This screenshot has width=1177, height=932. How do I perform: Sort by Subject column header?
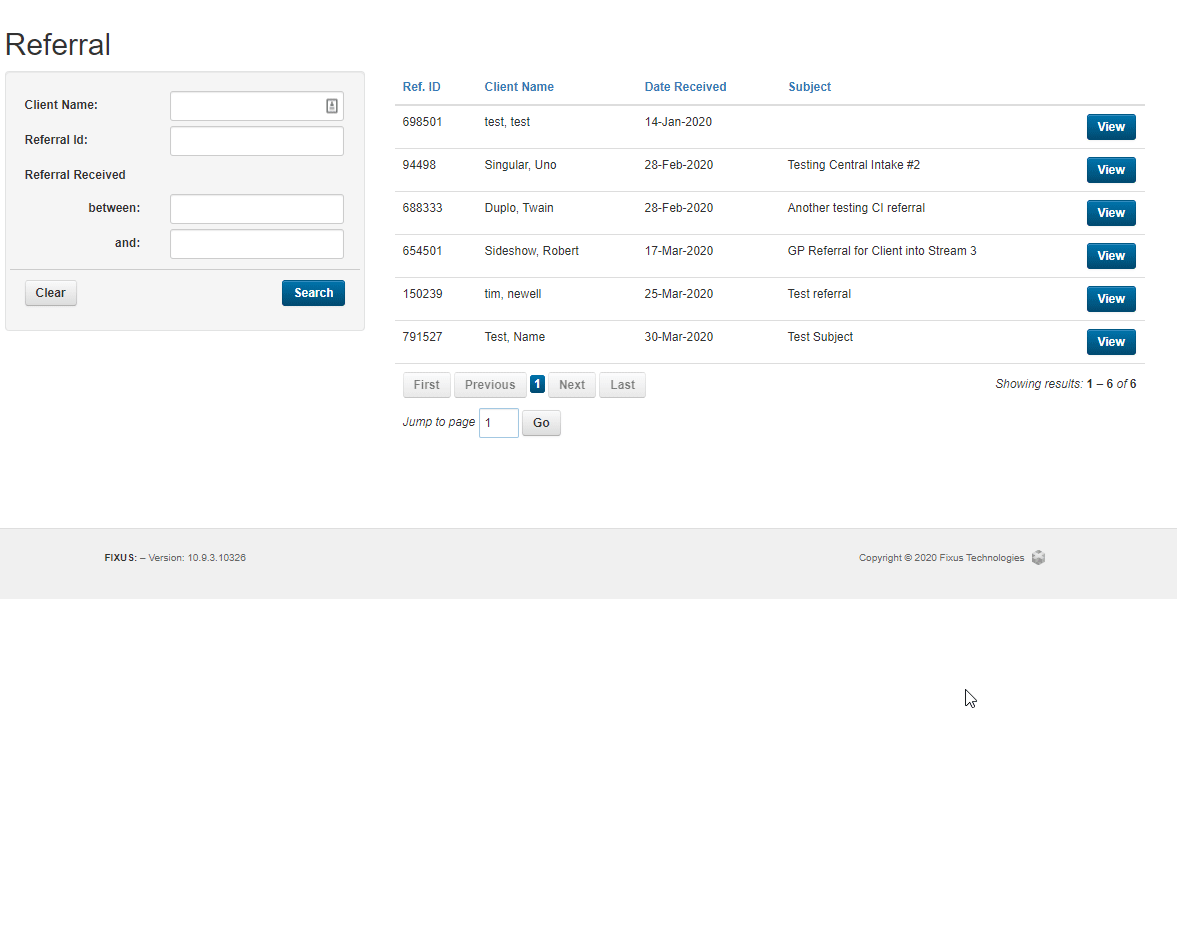(x=809, y=87)
